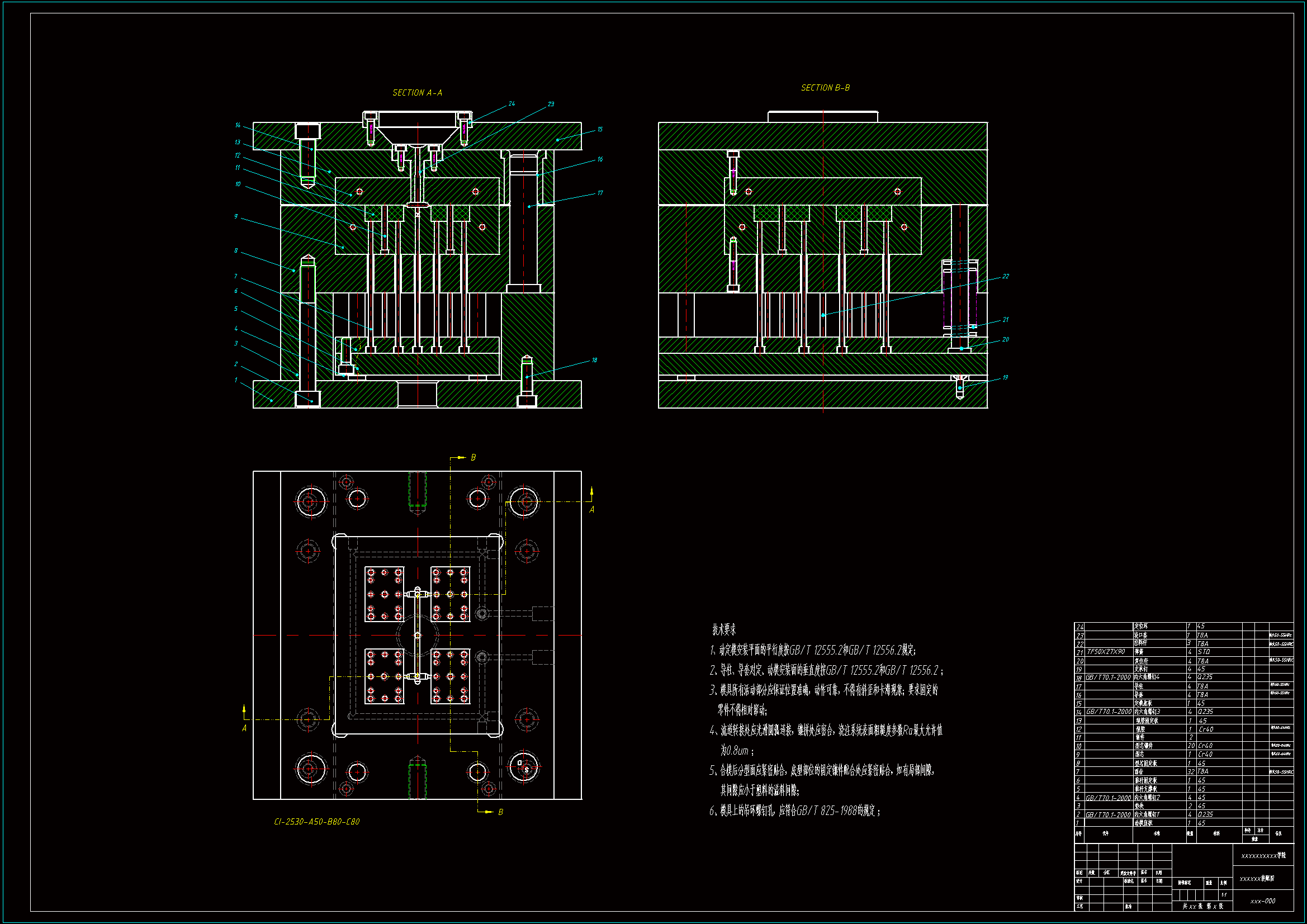Click callout 18 near the lower screw
Screen dimensions: 1307x924
click(594, 360)
